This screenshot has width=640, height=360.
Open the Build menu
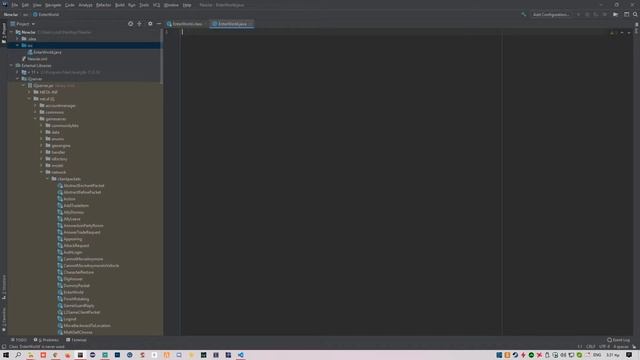[120, 5]
